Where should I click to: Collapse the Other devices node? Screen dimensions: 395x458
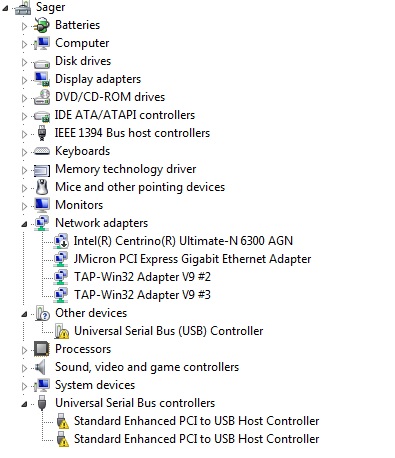(24, 314)
